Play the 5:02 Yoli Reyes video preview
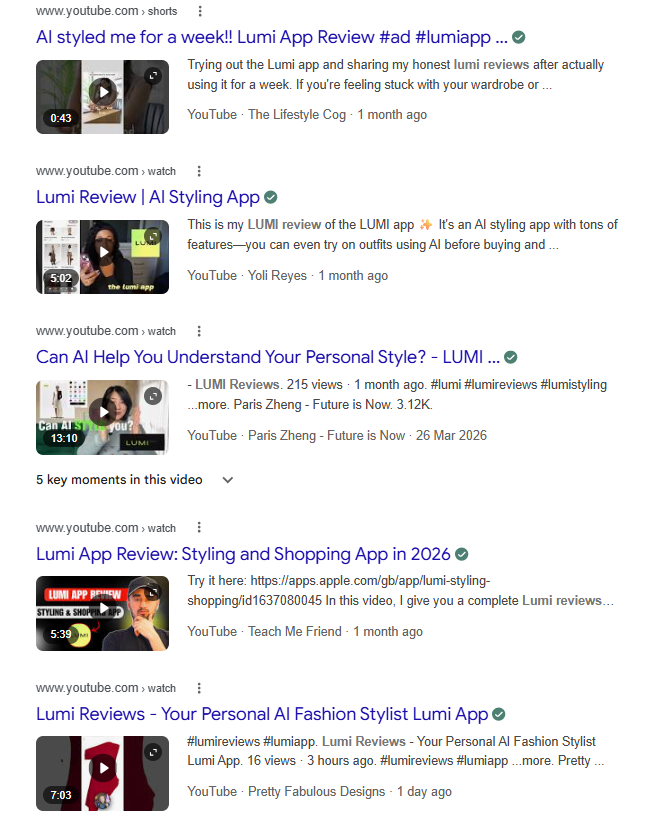667x827 pixels. (x=103, y=252)
